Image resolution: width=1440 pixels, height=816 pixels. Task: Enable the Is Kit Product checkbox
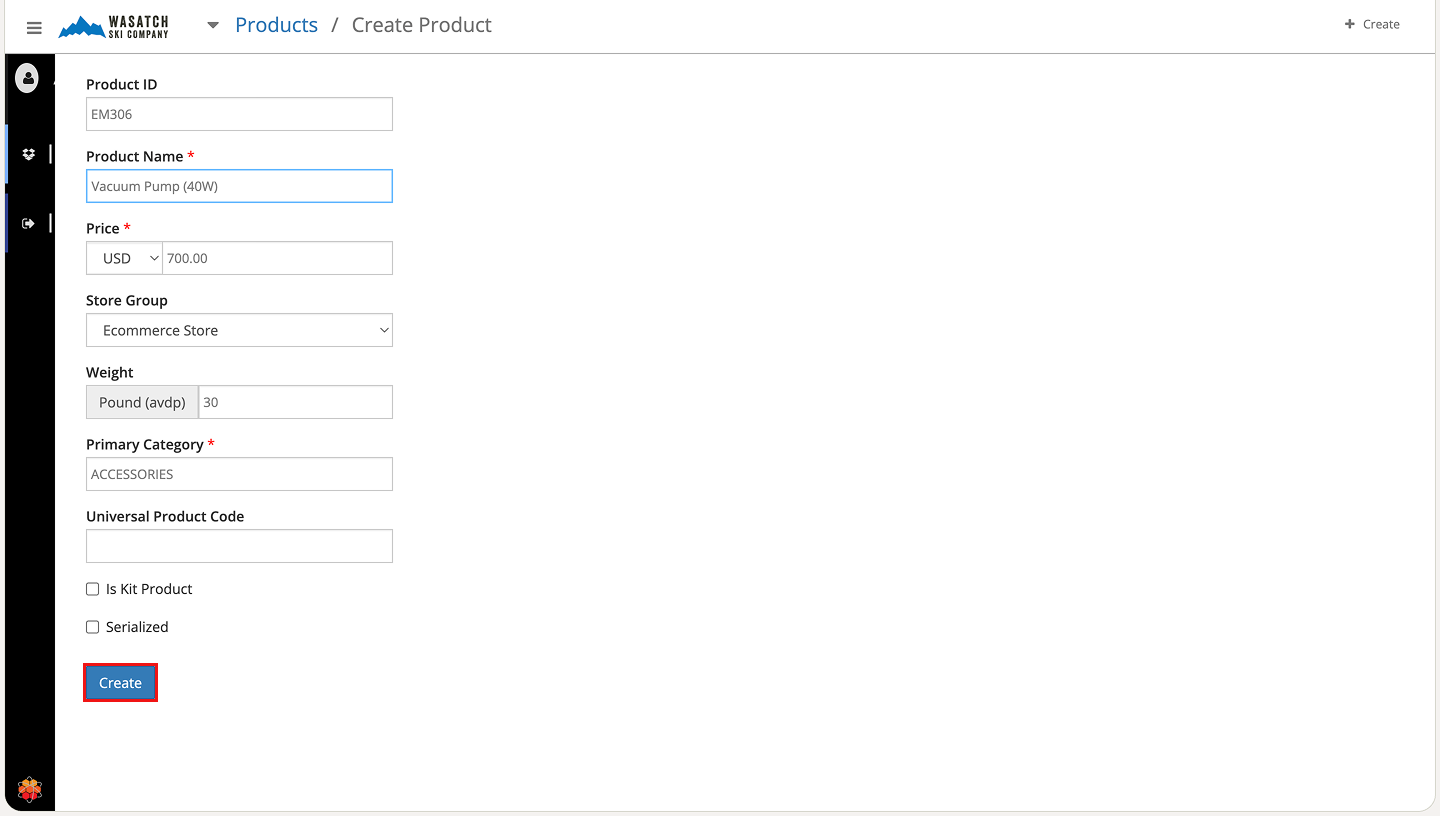[93, 589]
